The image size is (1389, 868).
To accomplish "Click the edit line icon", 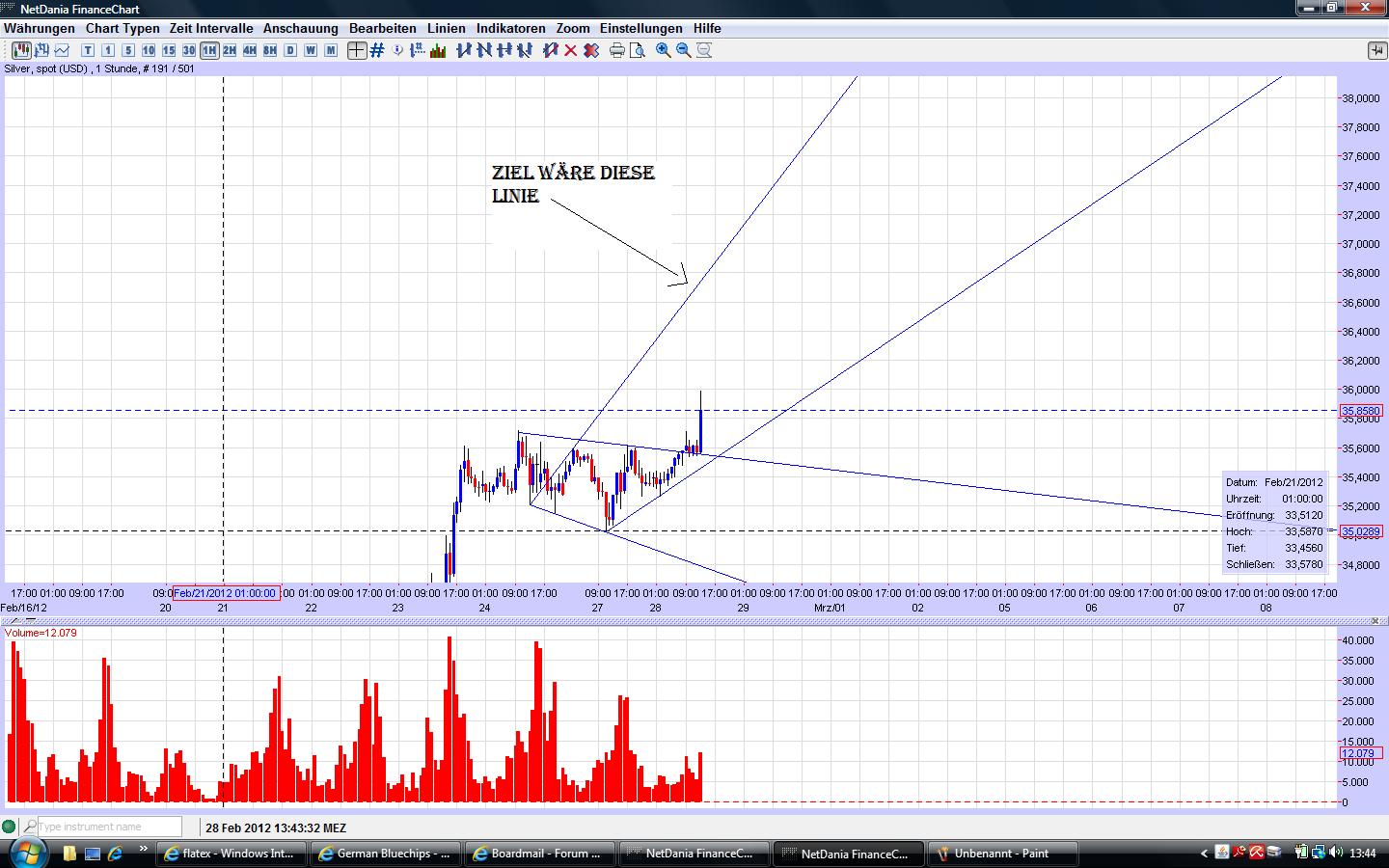I will (551, 50).
